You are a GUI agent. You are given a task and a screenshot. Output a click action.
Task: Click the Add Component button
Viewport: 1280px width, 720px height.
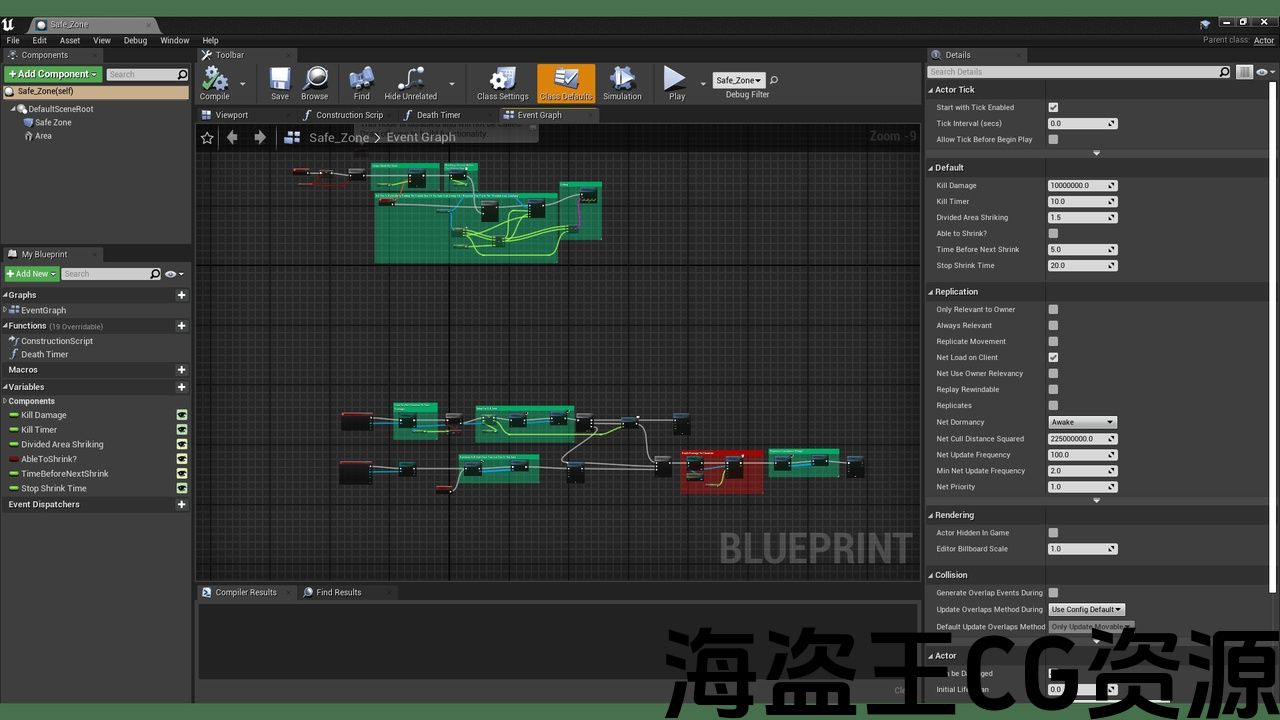pos(52,74)
